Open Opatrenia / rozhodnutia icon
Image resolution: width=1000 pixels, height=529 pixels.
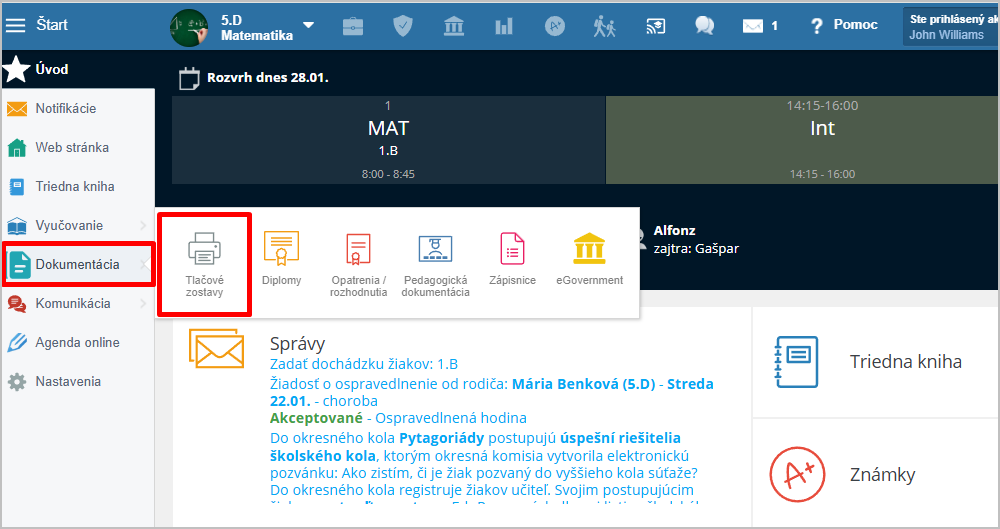(x=358, y=247)
